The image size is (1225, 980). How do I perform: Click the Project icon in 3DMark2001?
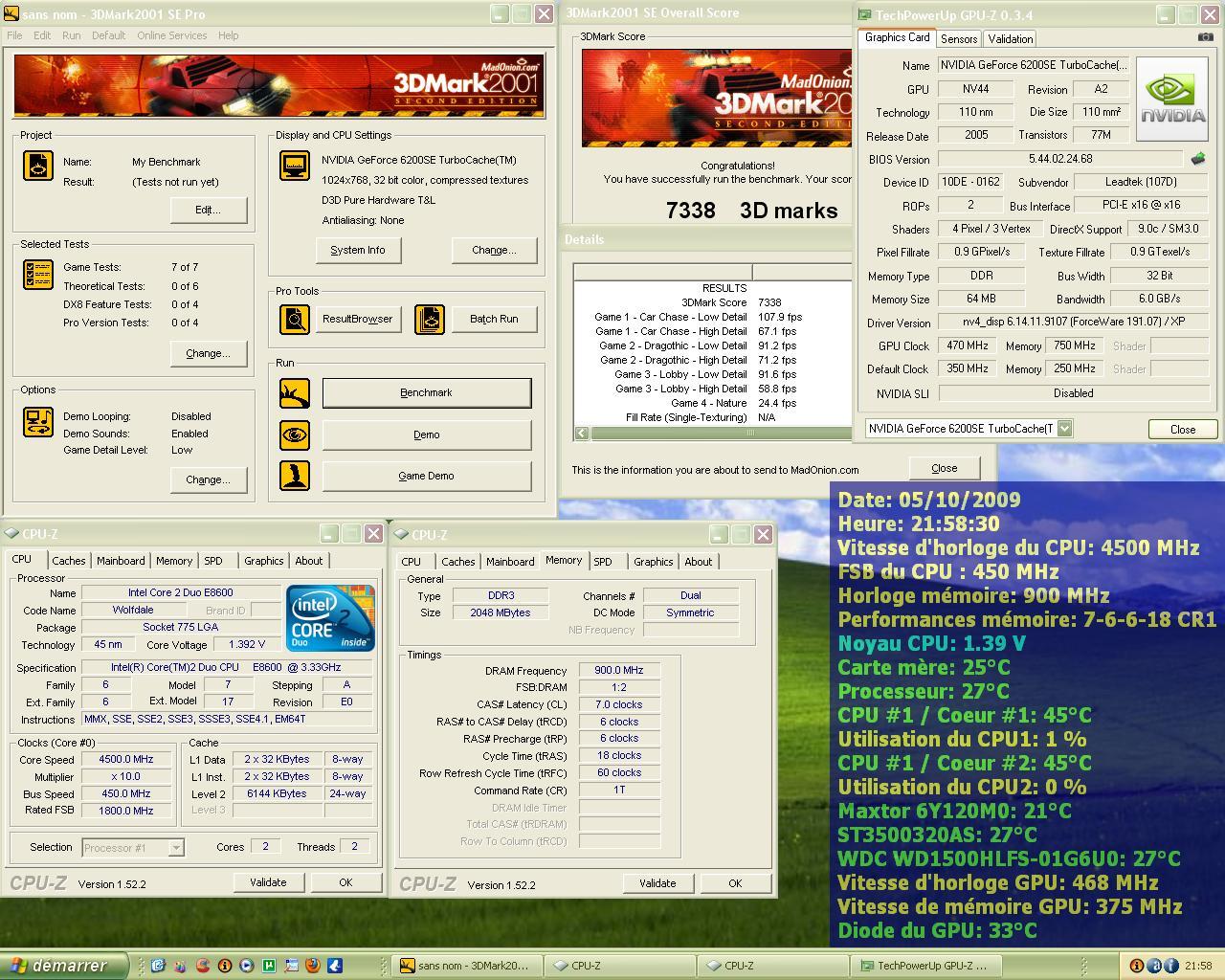click(x=38, y=166)
